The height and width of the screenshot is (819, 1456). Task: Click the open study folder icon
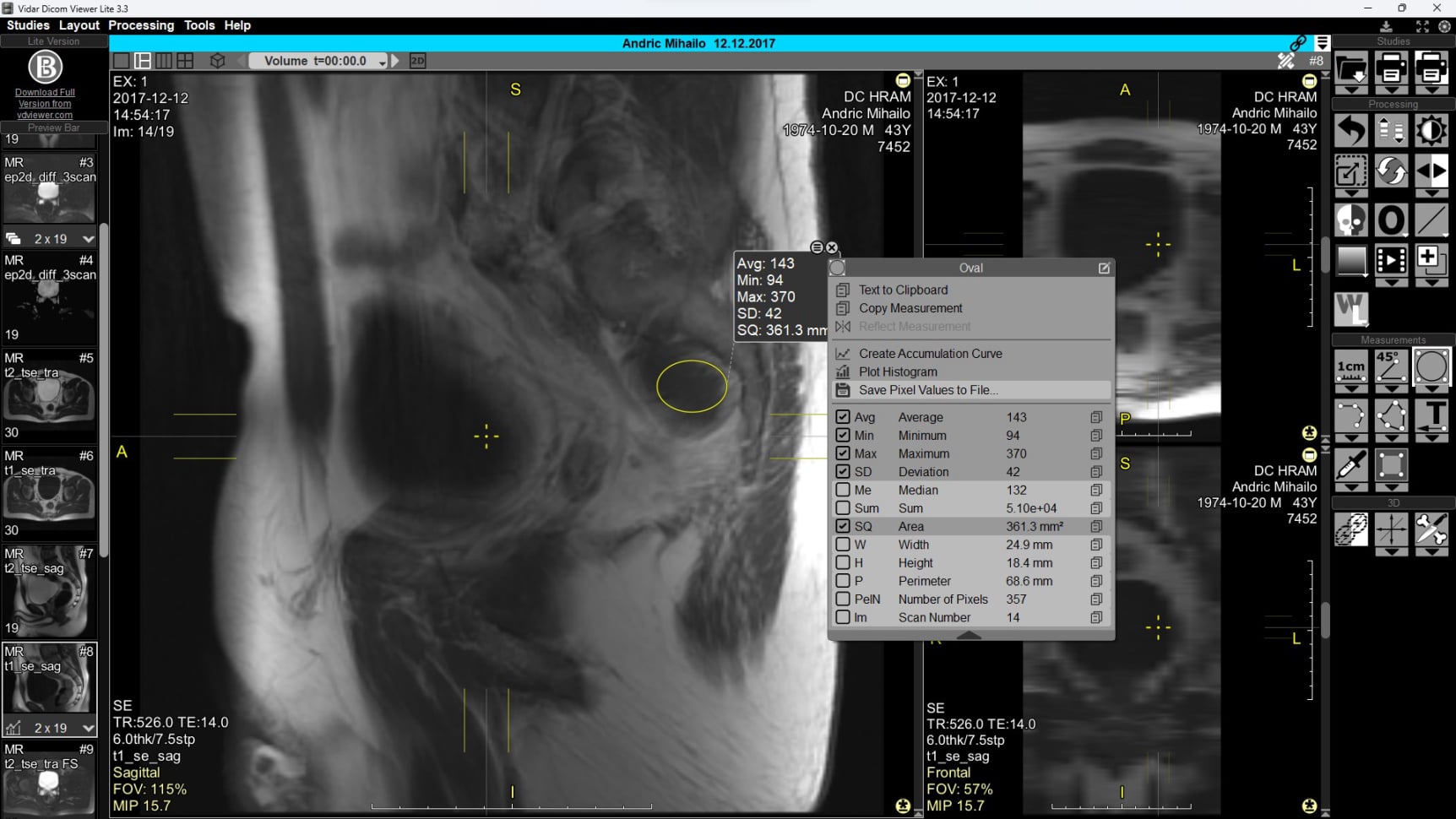click(x=1350, y=68)
